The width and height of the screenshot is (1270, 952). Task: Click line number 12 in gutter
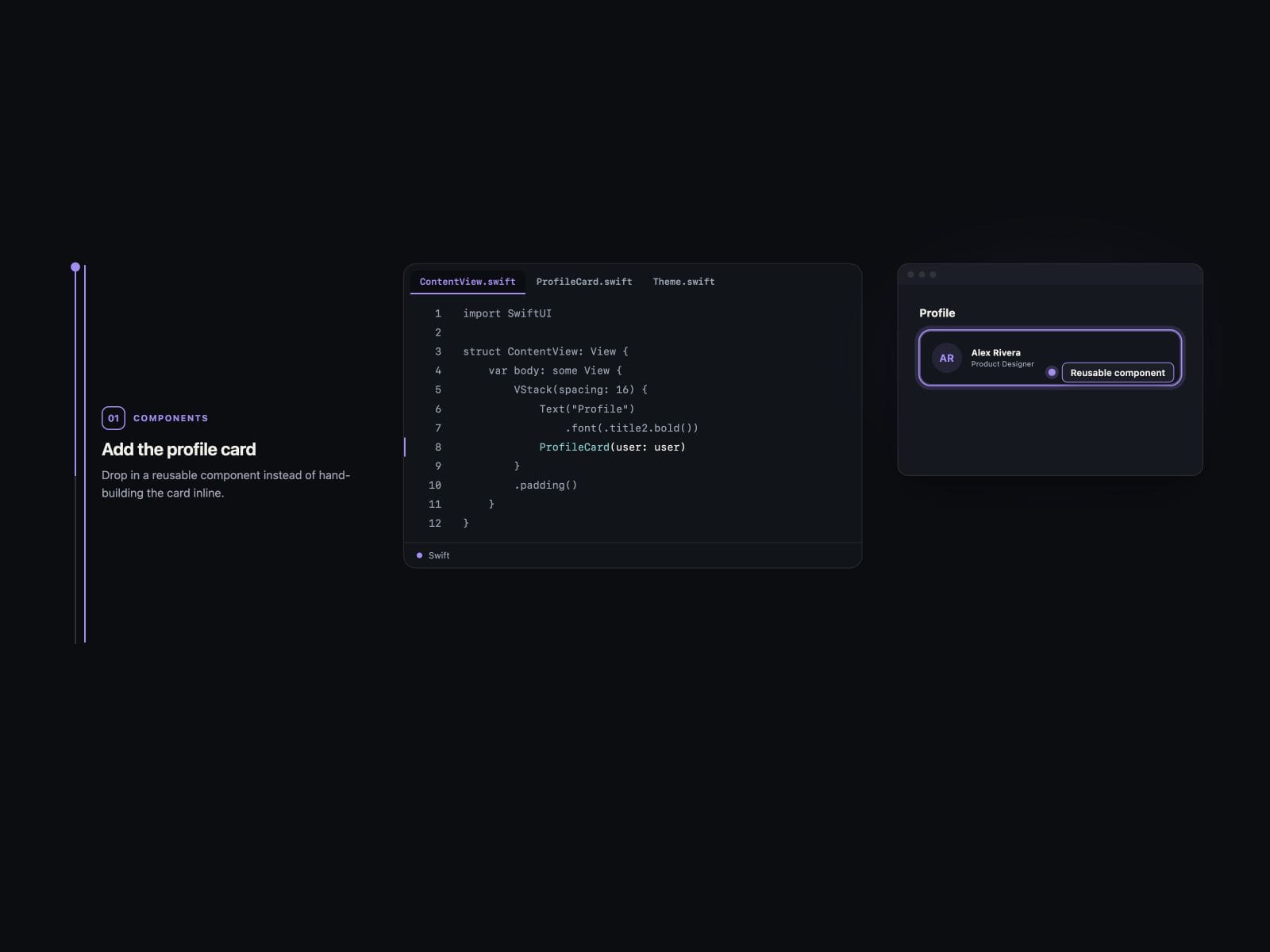coord(434,523)
